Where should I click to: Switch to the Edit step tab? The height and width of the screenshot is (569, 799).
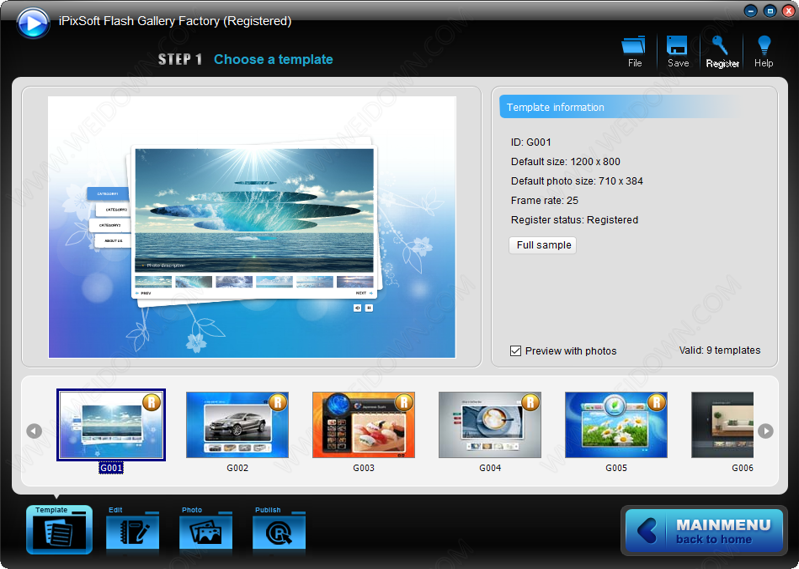132,530
